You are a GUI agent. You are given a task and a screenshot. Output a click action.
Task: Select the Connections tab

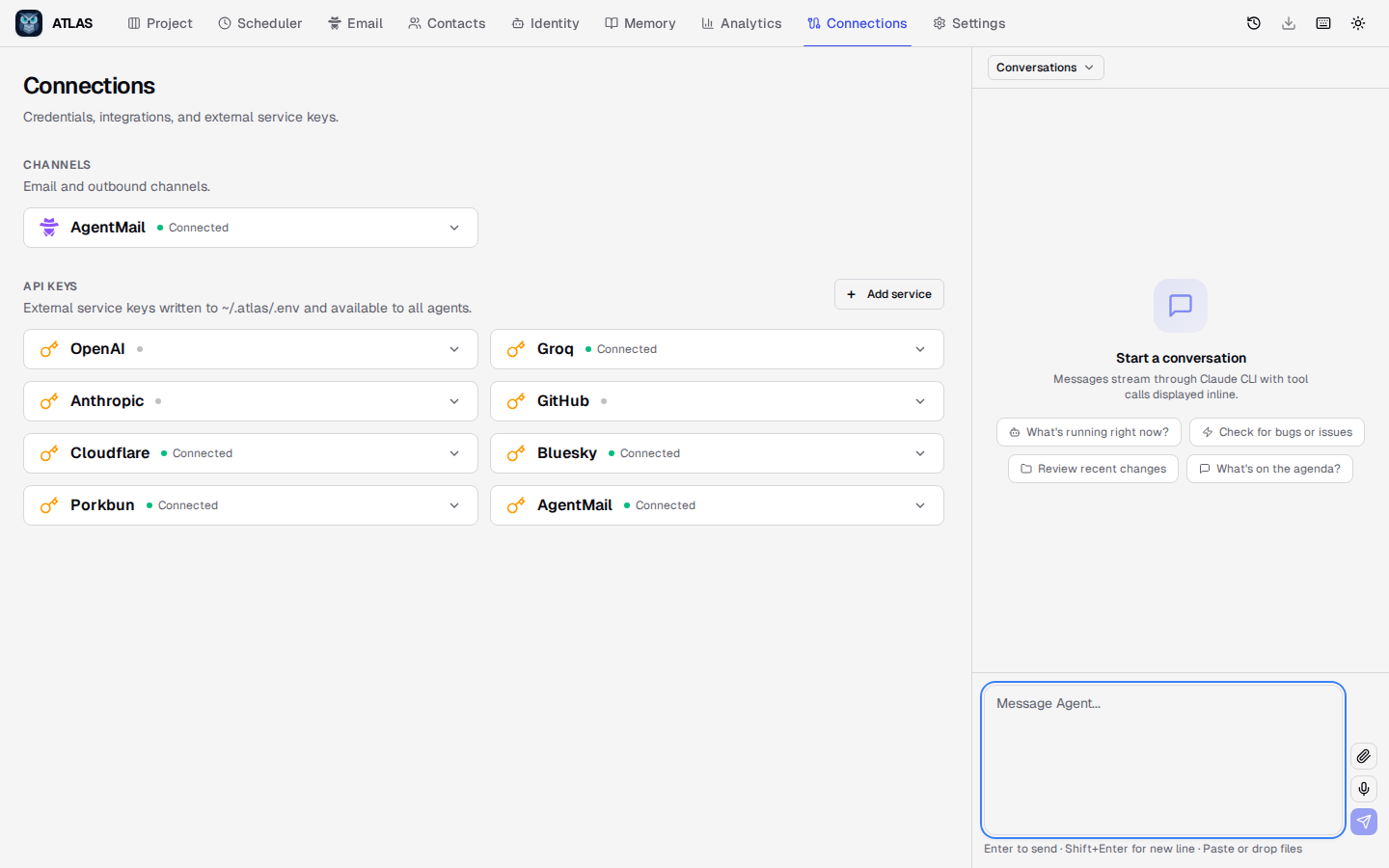(x=858, y=23)
